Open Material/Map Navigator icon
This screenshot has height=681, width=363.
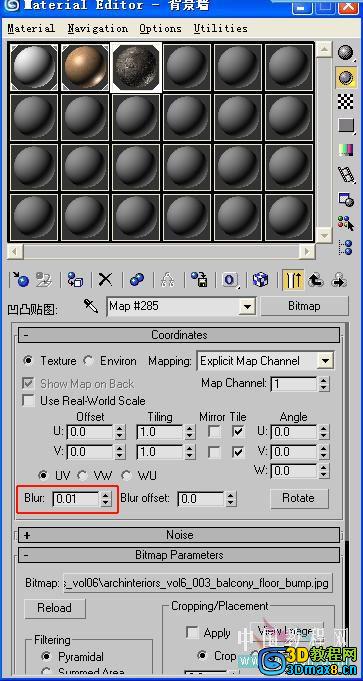point(346,248)
